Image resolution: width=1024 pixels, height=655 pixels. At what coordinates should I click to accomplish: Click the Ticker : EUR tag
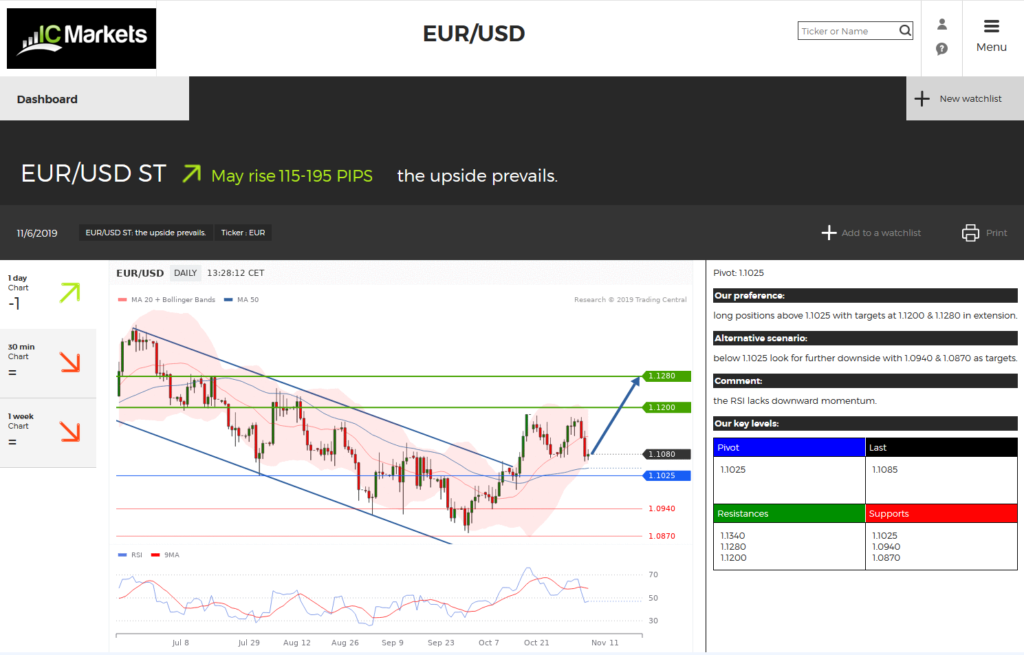243,233
